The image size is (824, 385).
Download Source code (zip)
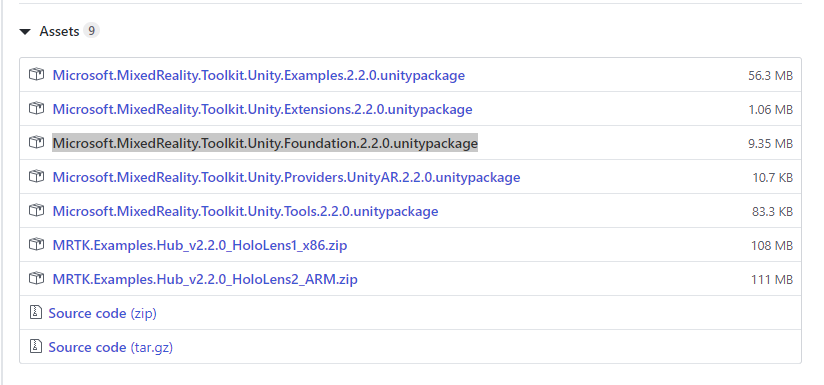point(102,313)
